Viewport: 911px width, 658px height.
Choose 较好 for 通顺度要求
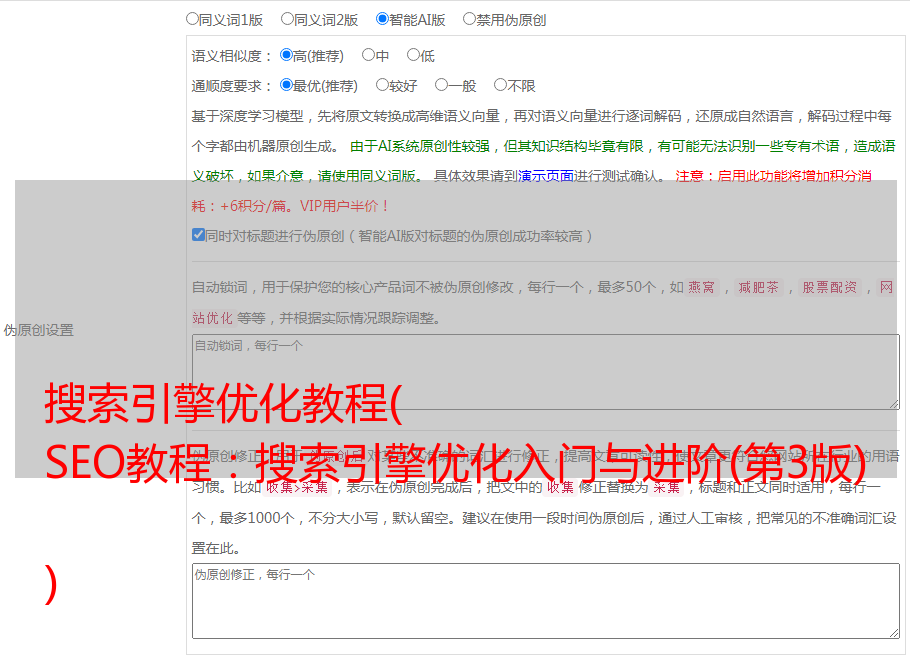click(x=382, y=85)
